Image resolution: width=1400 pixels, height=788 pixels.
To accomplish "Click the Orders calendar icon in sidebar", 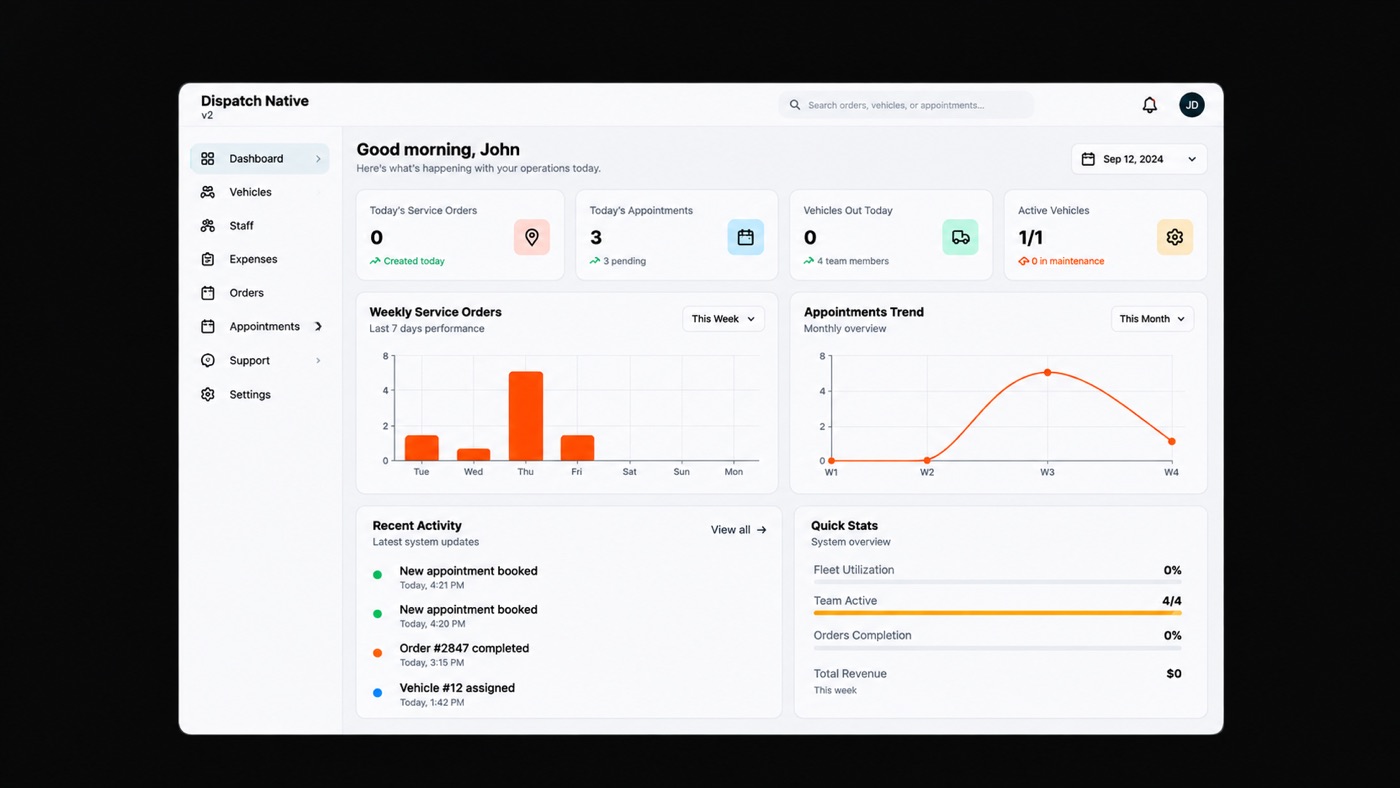I will pos(208,293).
